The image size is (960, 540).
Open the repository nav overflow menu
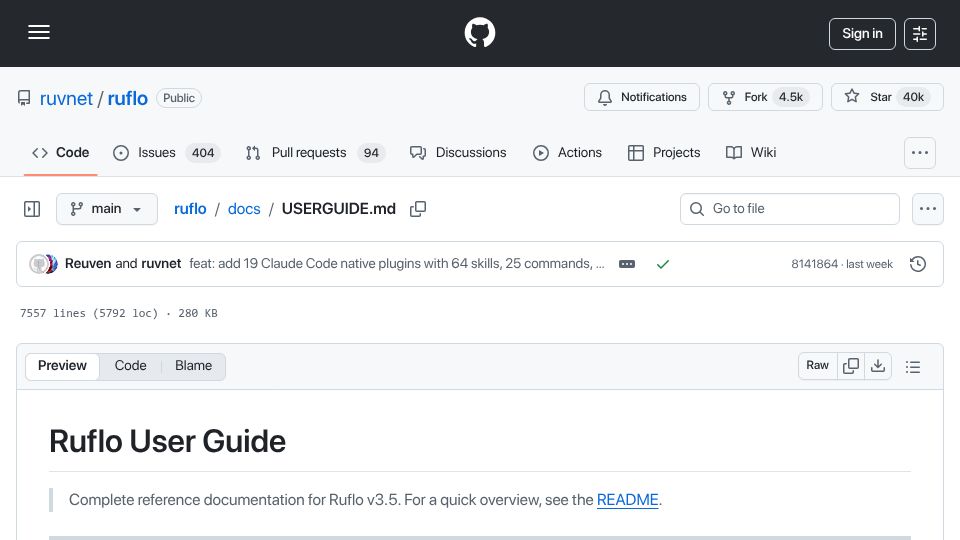tap(920, 153)
